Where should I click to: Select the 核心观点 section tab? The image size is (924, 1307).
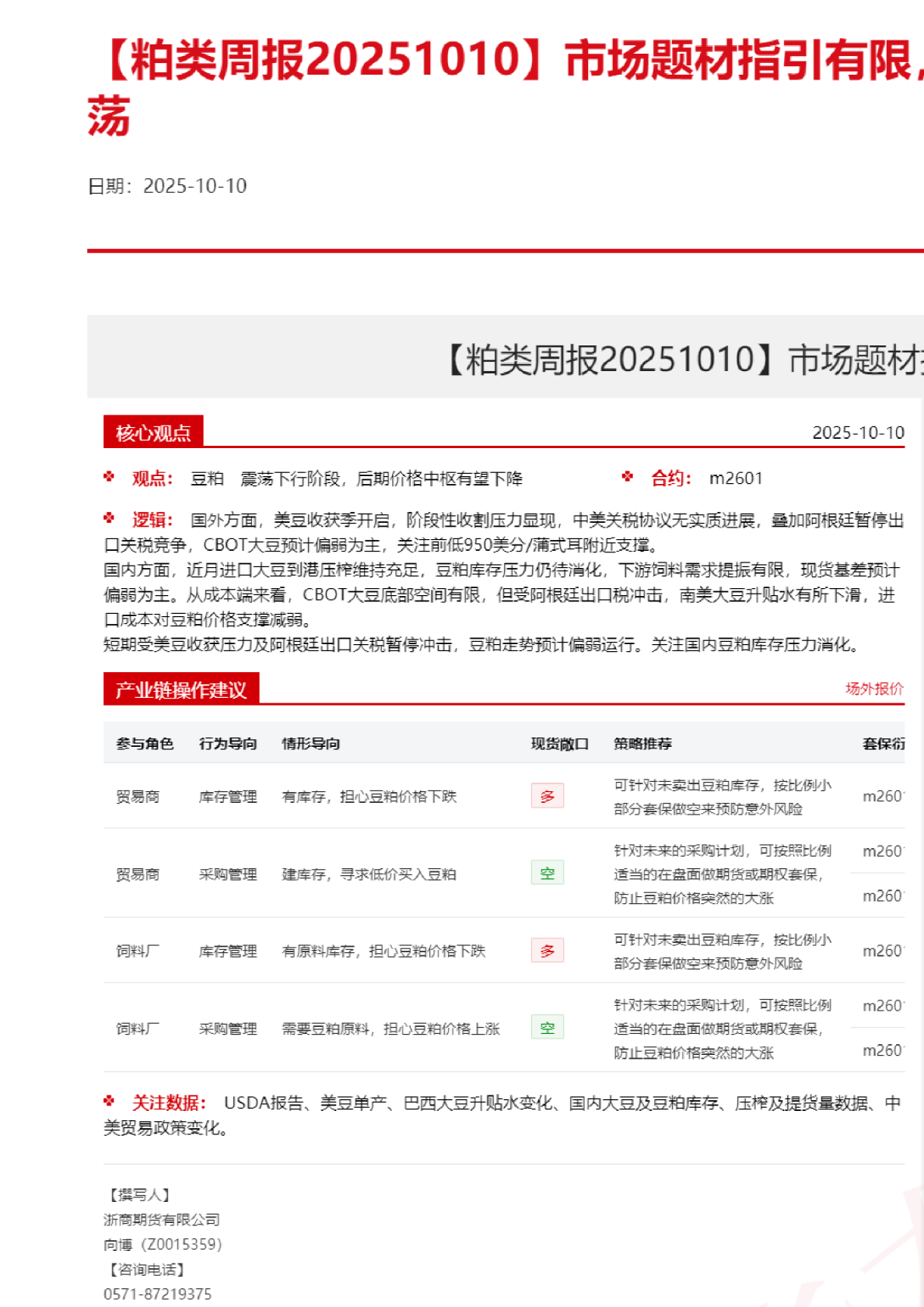tap(153, 433)
